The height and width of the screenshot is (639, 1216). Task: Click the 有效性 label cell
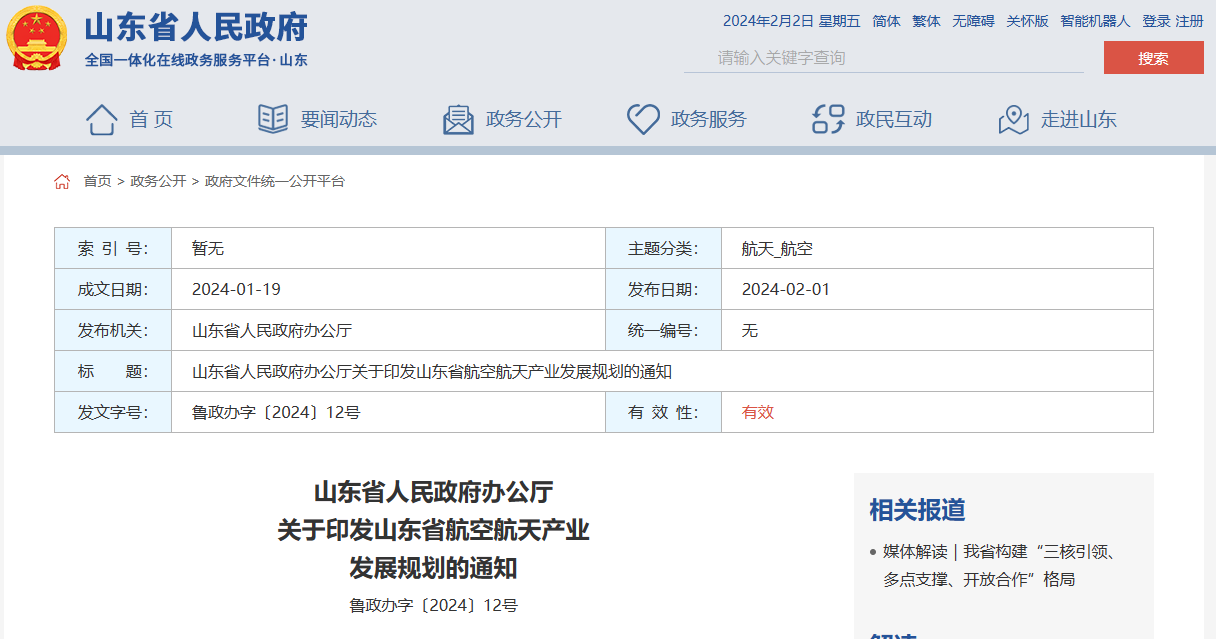point(663,412)
